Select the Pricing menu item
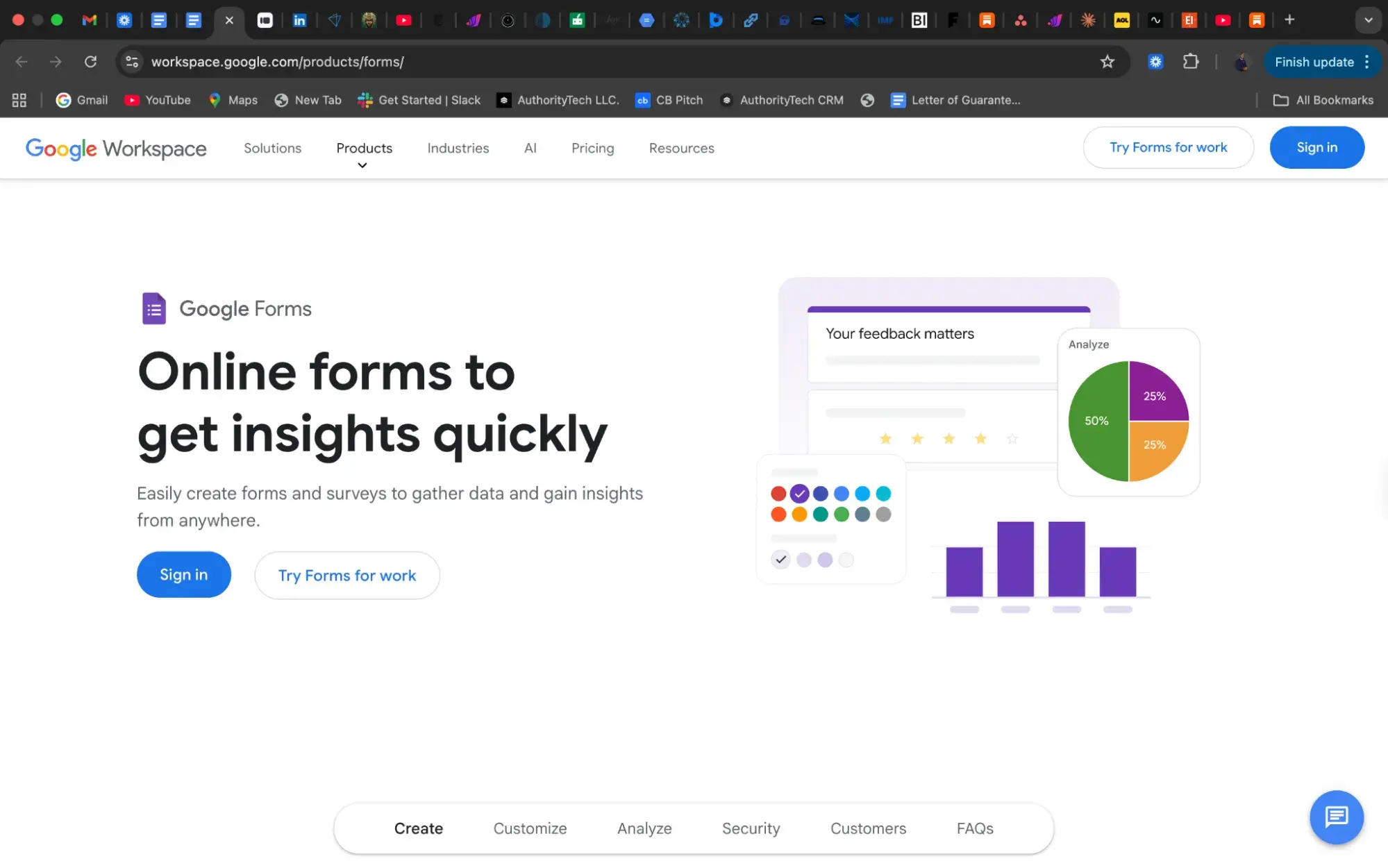 click(592, 148)
